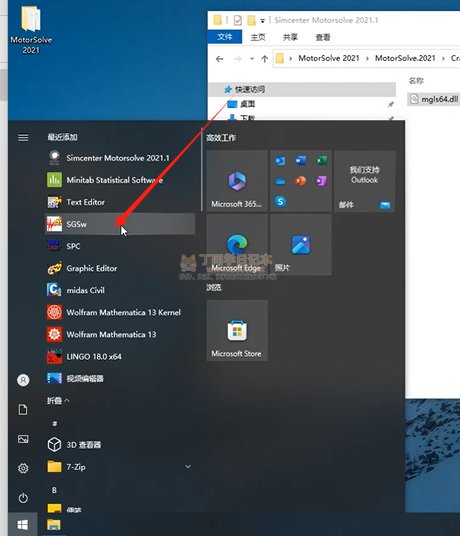Expand the 7-Zip folder chevron
The image size is (460, 536).
(188, 466)
